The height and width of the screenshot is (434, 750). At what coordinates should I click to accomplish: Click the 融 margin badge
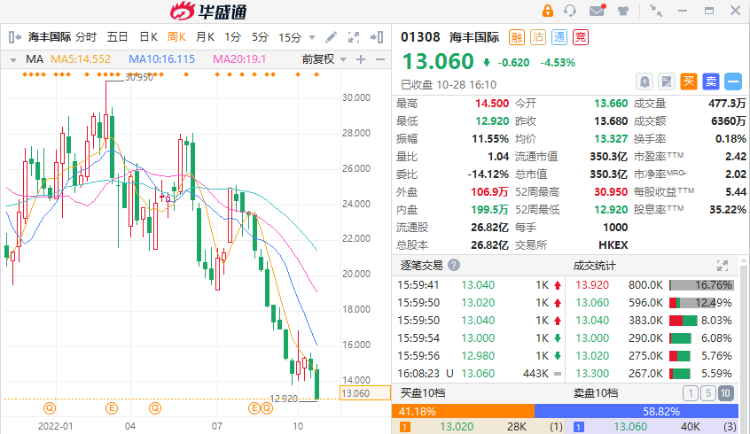coord(517,37)
